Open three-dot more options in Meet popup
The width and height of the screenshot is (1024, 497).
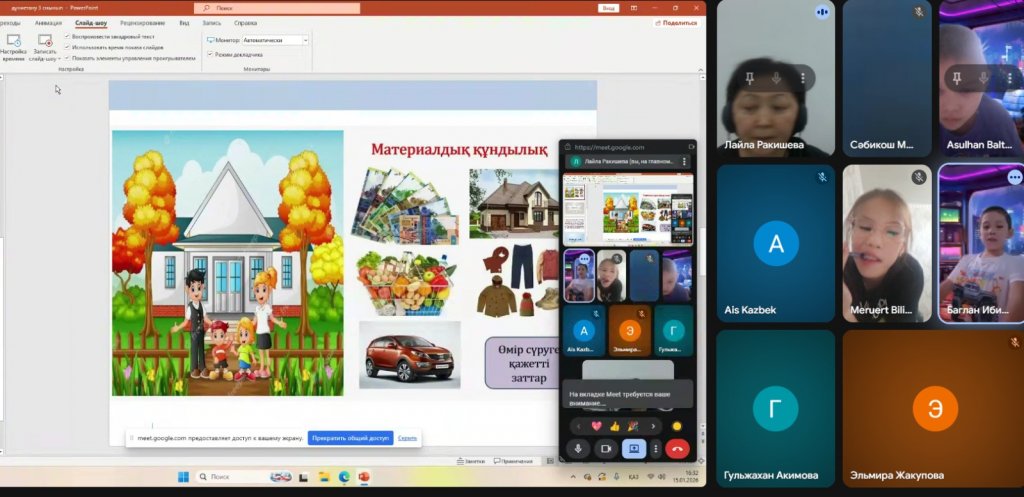(656, 449)
